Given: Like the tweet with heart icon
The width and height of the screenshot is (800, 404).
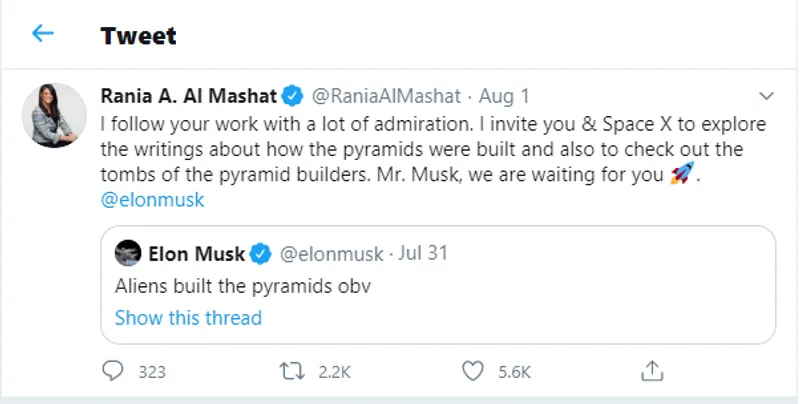Looking at the screenshot, I should (x=473, y=371).
